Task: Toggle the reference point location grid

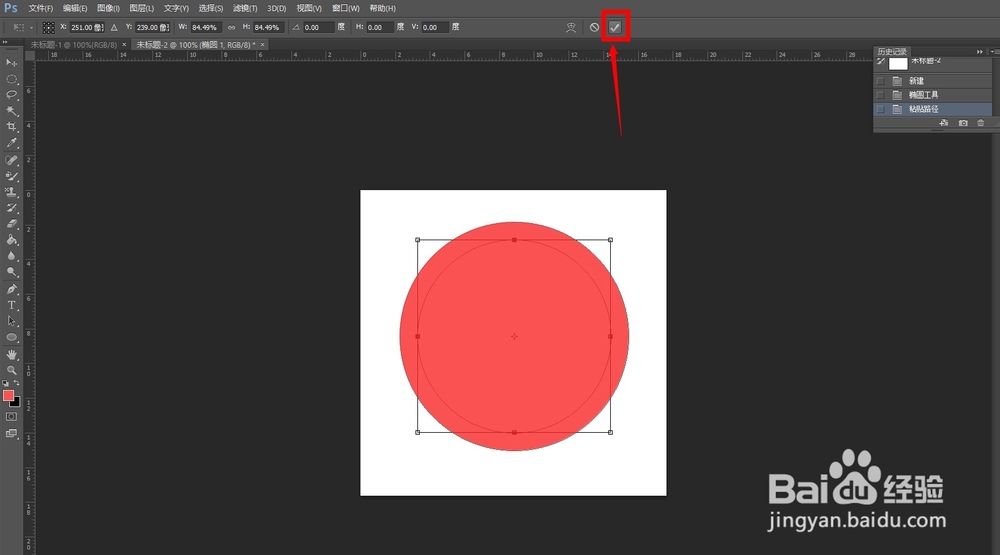Action: click(x=48, y=27)
